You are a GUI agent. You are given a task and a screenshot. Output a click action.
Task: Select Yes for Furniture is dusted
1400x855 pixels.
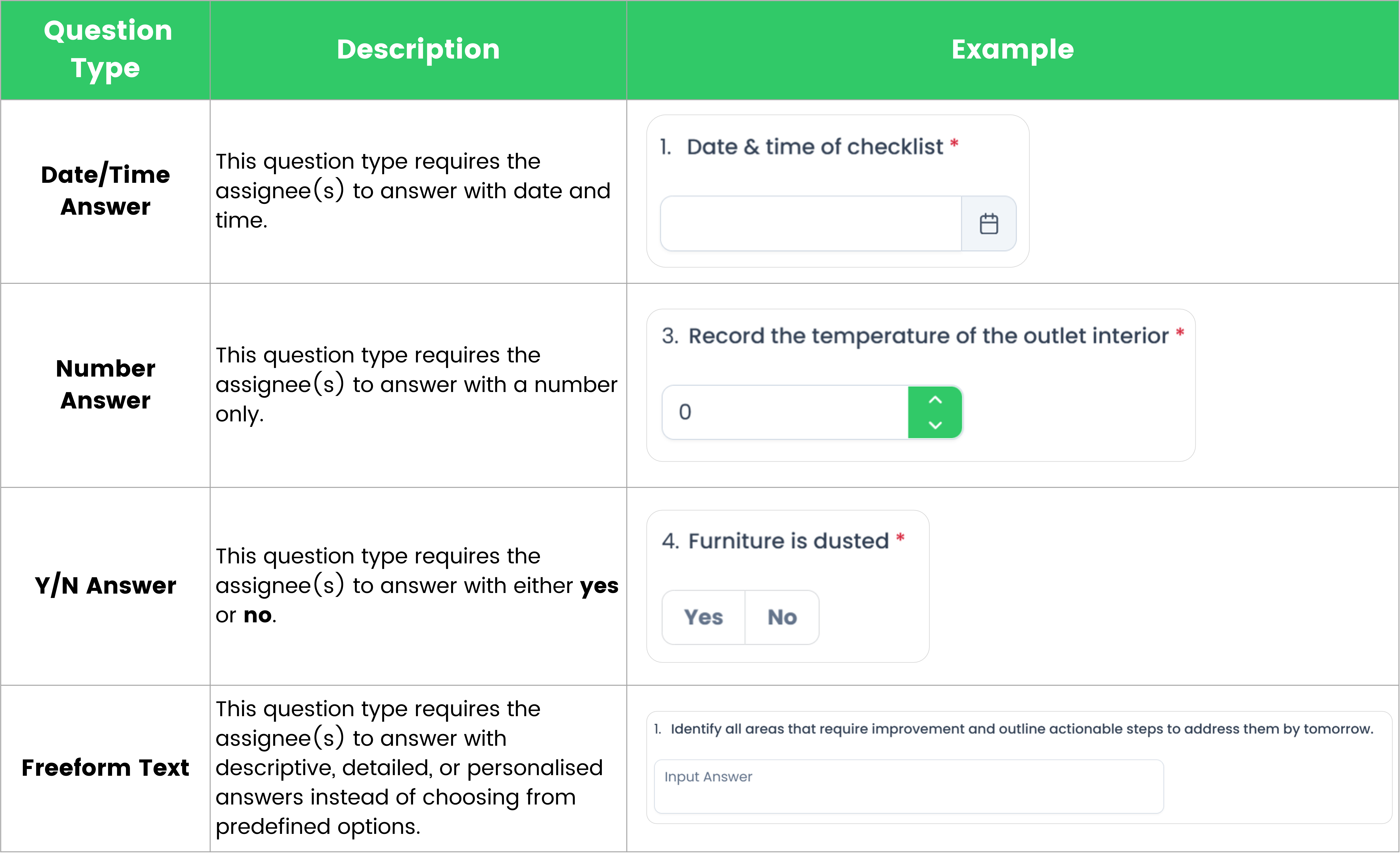[x=703, y=617]
